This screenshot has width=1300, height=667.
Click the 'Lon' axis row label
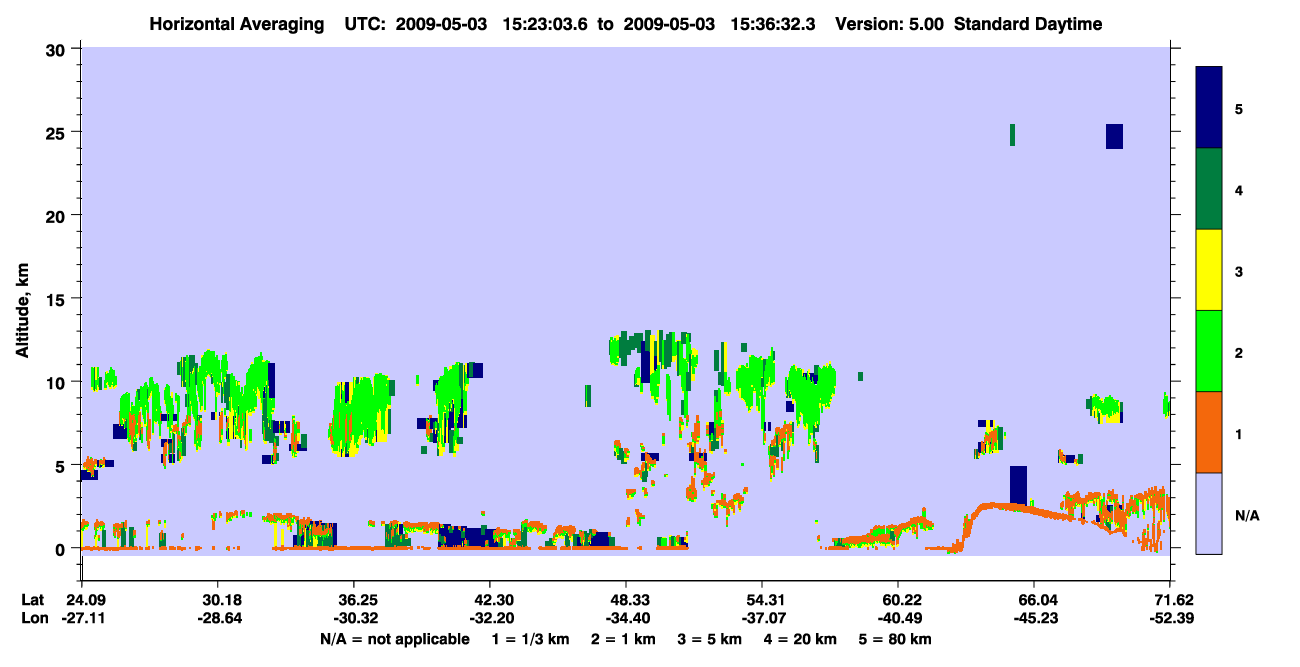tap(34, 618)
